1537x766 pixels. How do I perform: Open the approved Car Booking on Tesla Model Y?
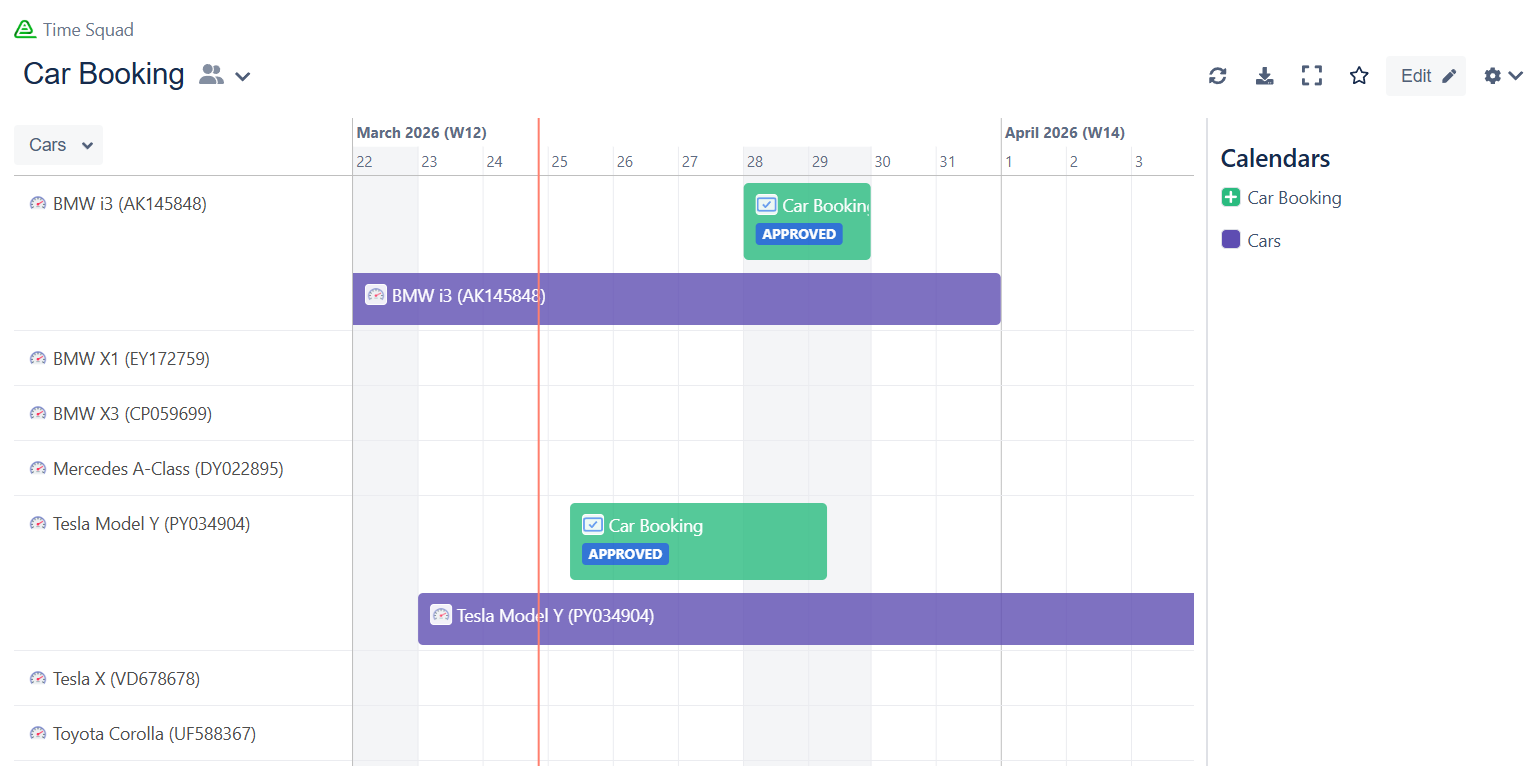coord(698,541)
